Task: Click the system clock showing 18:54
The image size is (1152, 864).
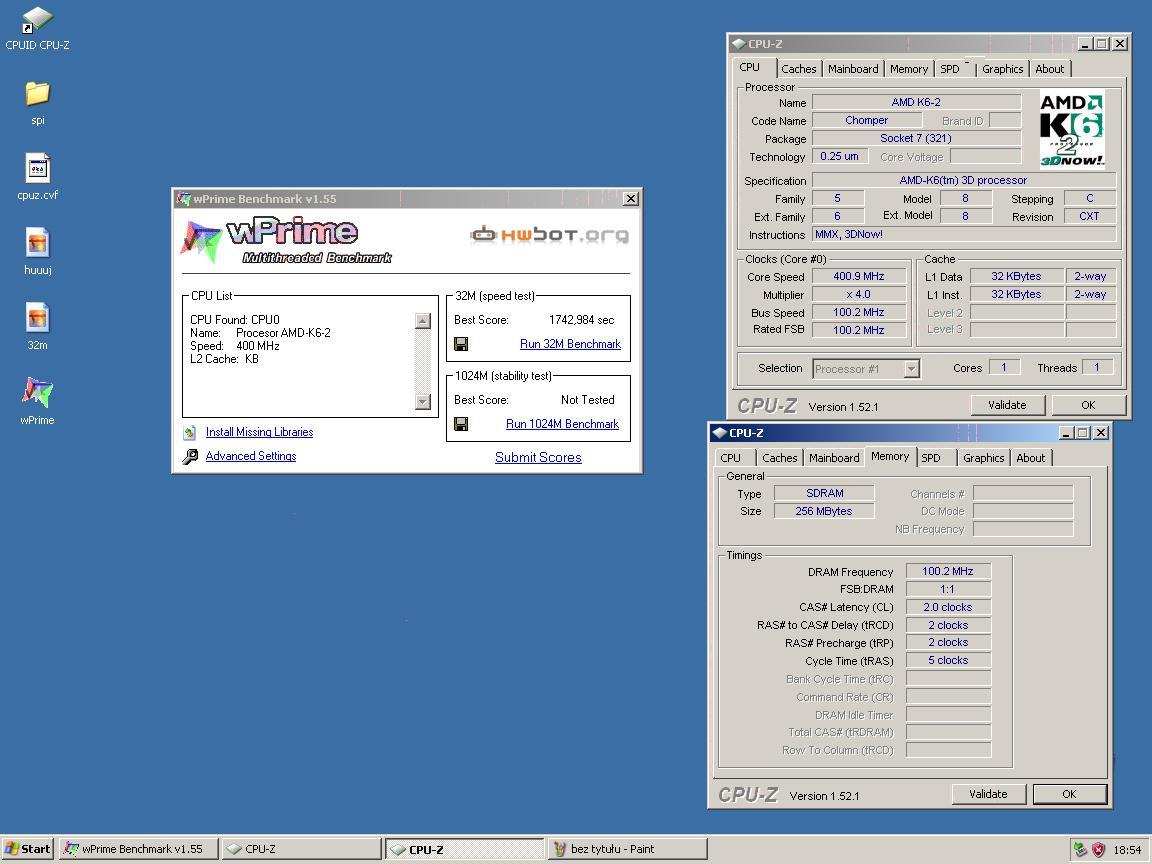Action: point(1127,849)
